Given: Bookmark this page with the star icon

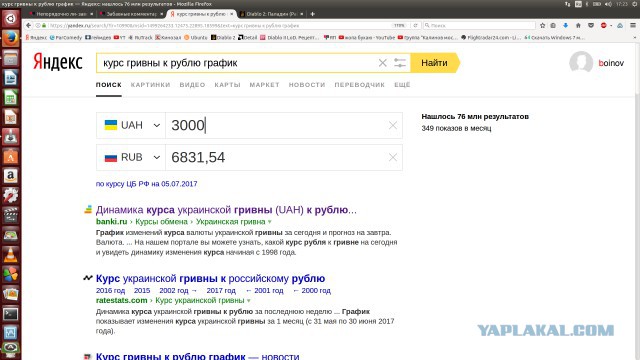Looking at the screenshot, I should click(x=542, y=25).
